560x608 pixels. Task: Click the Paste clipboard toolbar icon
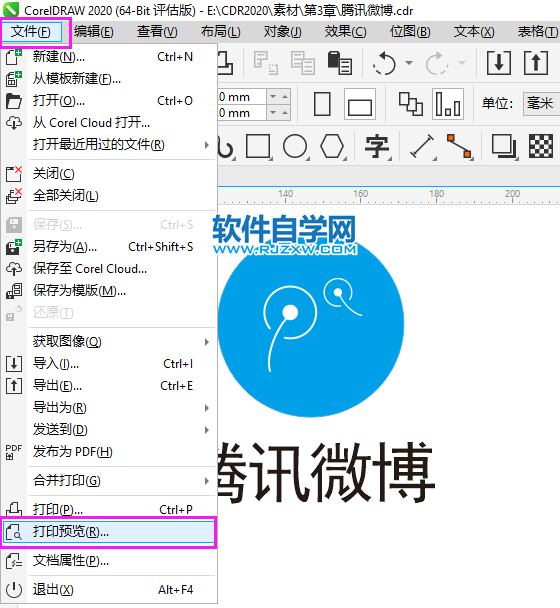click(x=340, y=63)
